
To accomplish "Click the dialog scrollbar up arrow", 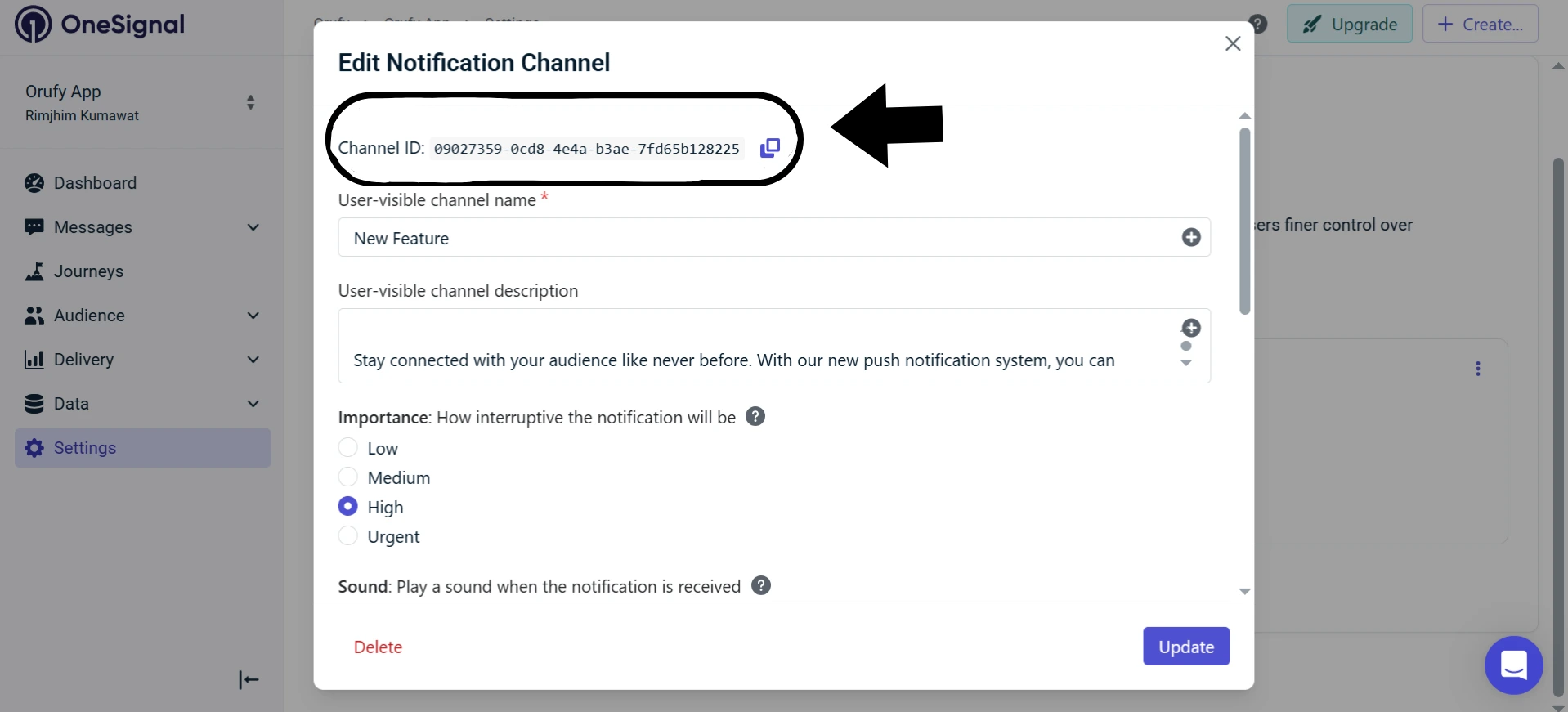I will pos(1244,116).
